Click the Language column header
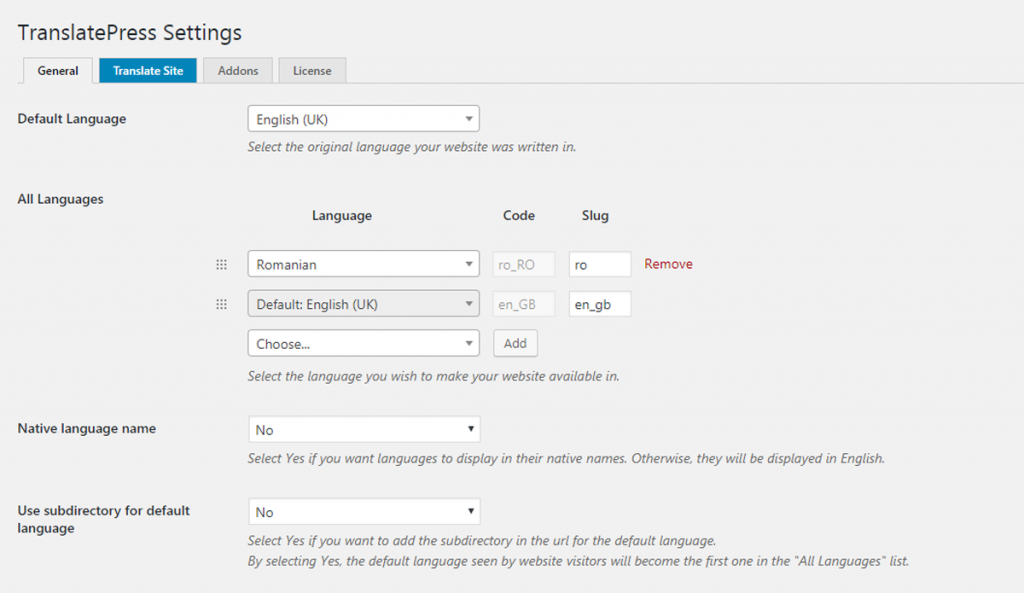The width and height of the screenshot is (1024, 593). tap(342, 216)
